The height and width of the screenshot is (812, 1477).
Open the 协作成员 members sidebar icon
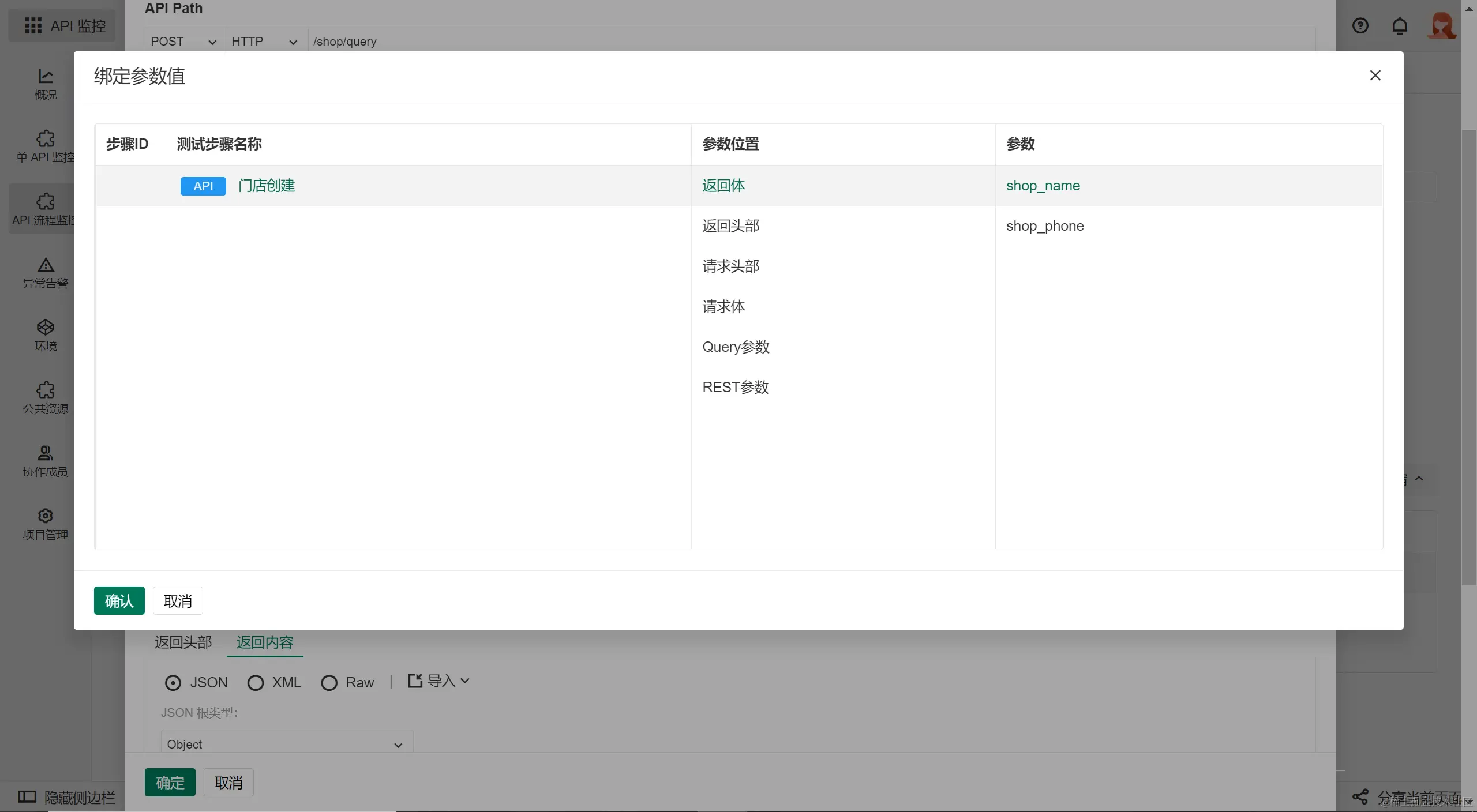coord(45,453)
